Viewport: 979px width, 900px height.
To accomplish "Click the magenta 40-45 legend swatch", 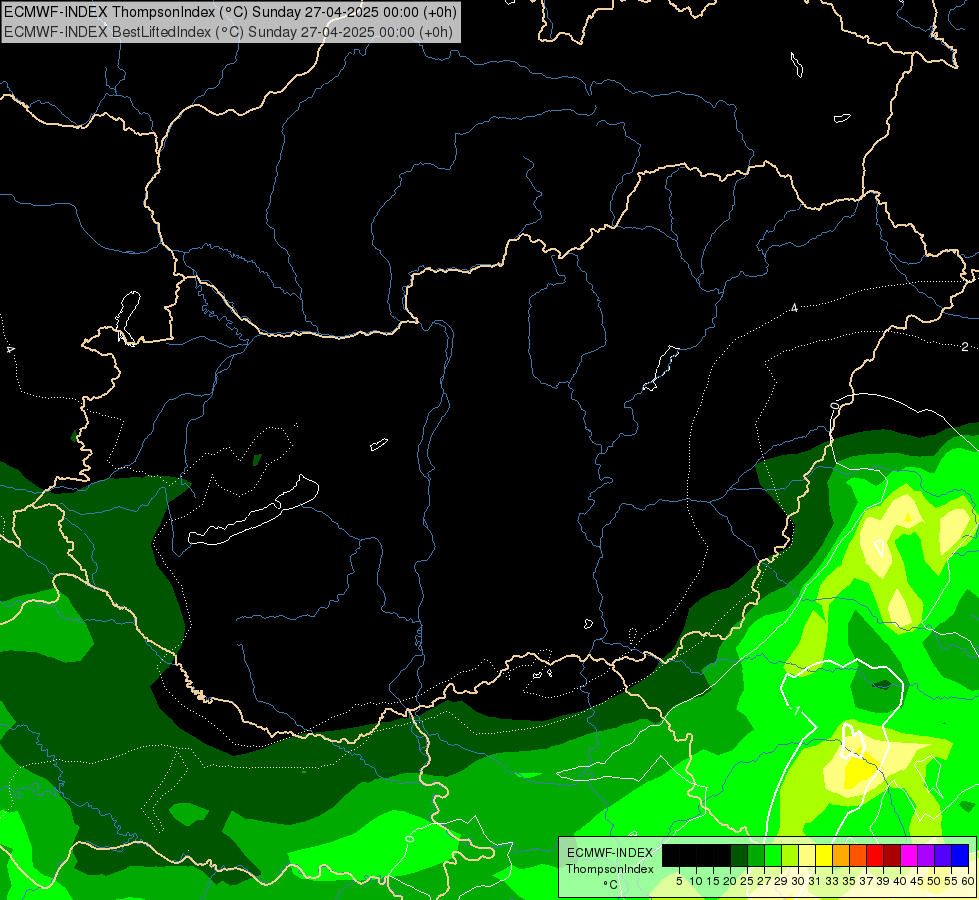I will (908, 855).
